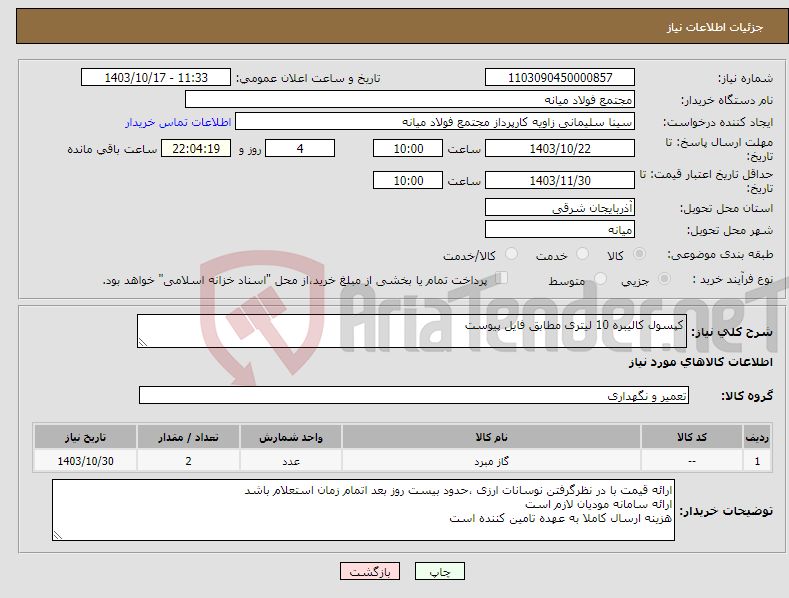789x598 pixels.
Task: Click the item code cell showing --
Action: click(692, 461)
